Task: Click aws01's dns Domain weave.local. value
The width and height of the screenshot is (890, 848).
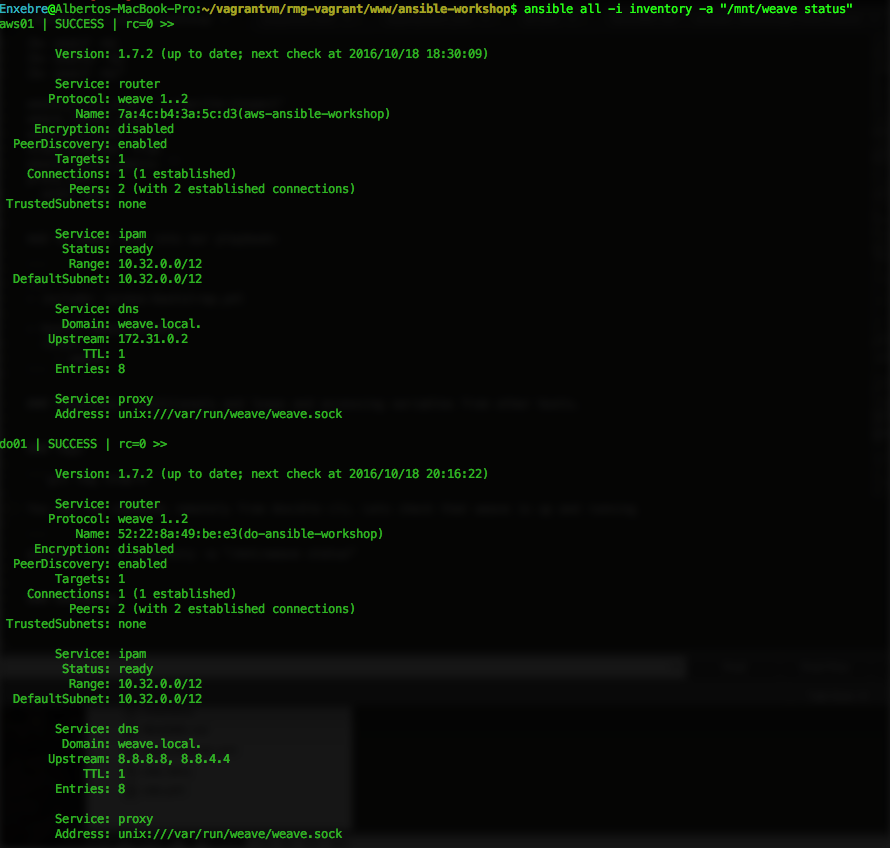Action: 160,324
